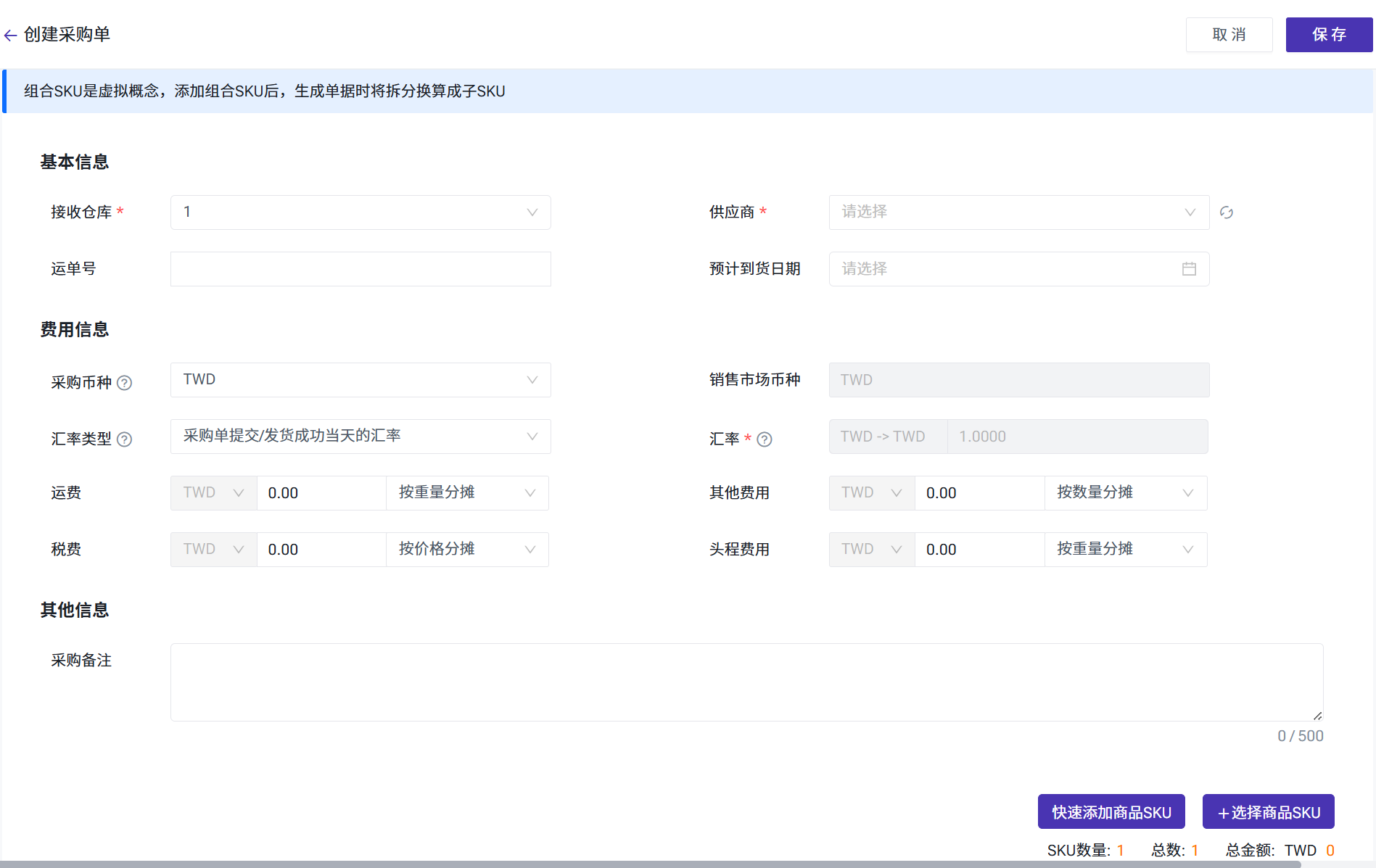Click the 取消 button
The image size is (1376, 868).
click(1229, 35)
